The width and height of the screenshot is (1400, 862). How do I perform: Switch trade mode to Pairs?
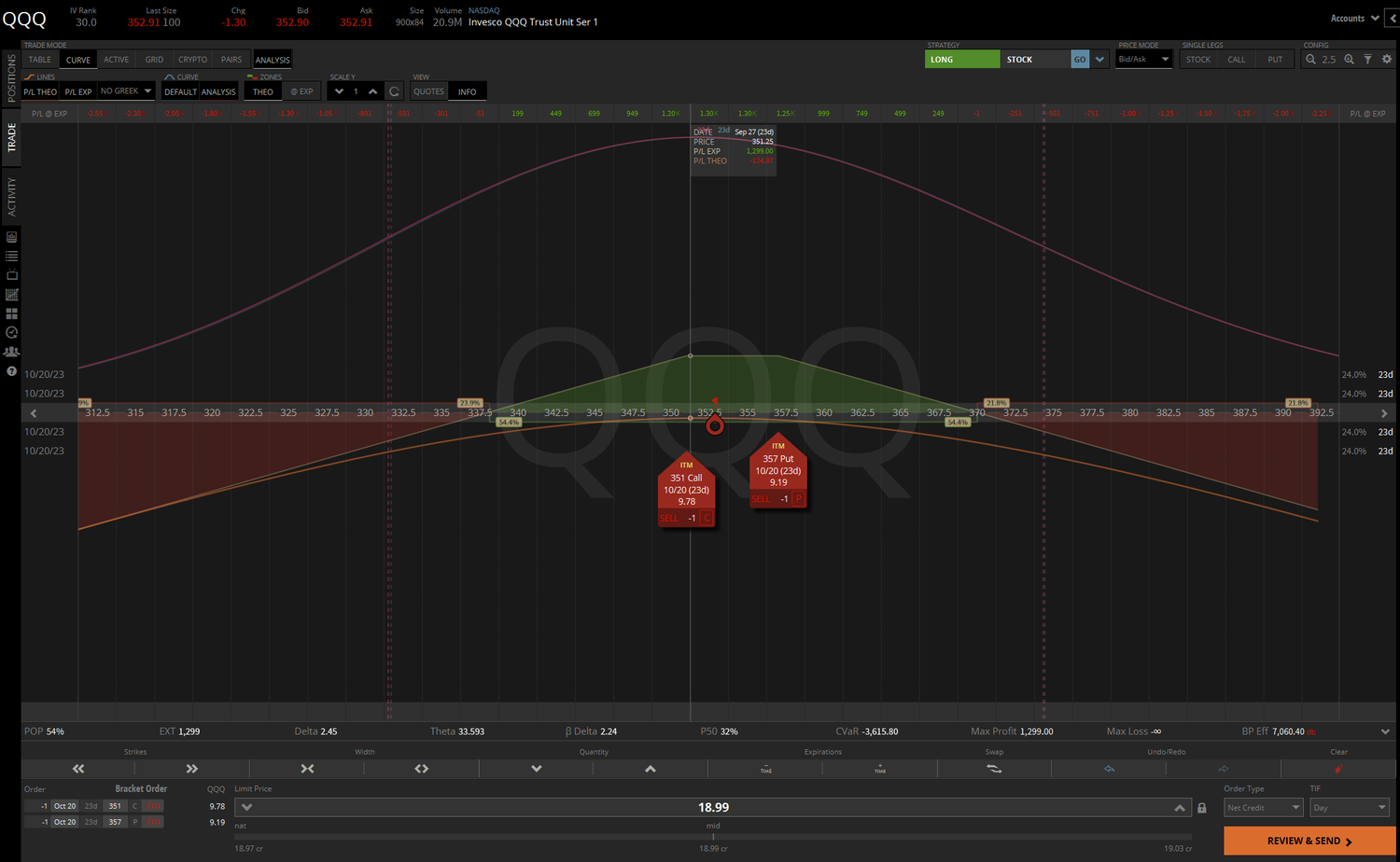[231, 60]
